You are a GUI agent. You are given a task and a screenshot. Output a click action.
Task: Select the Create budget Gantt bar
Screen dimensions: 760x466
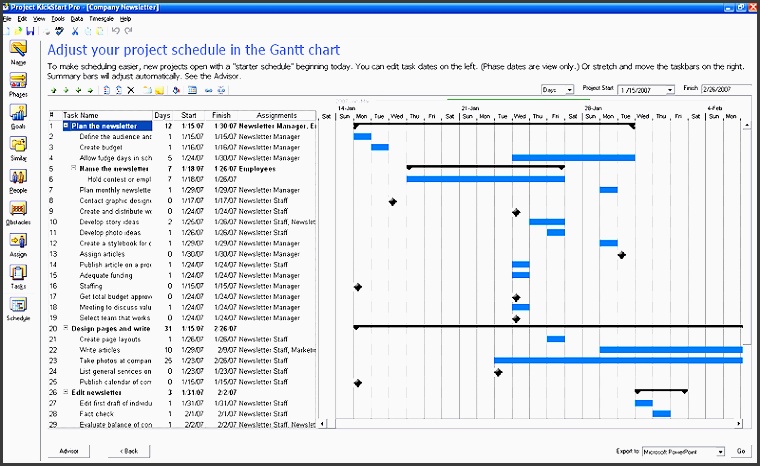(380, 147)
